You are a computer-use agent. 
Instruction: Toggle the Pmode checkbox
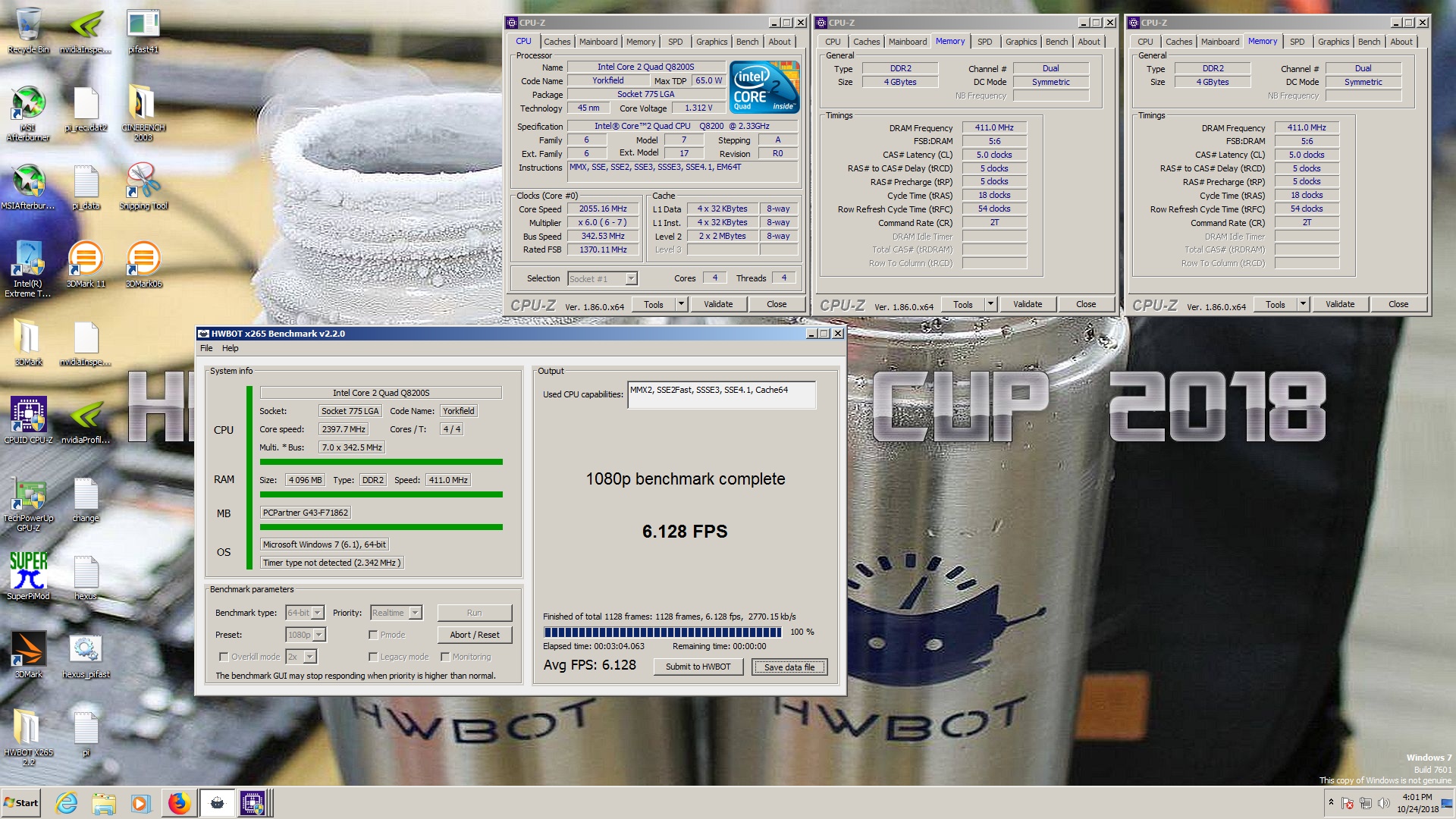[373, 635]
